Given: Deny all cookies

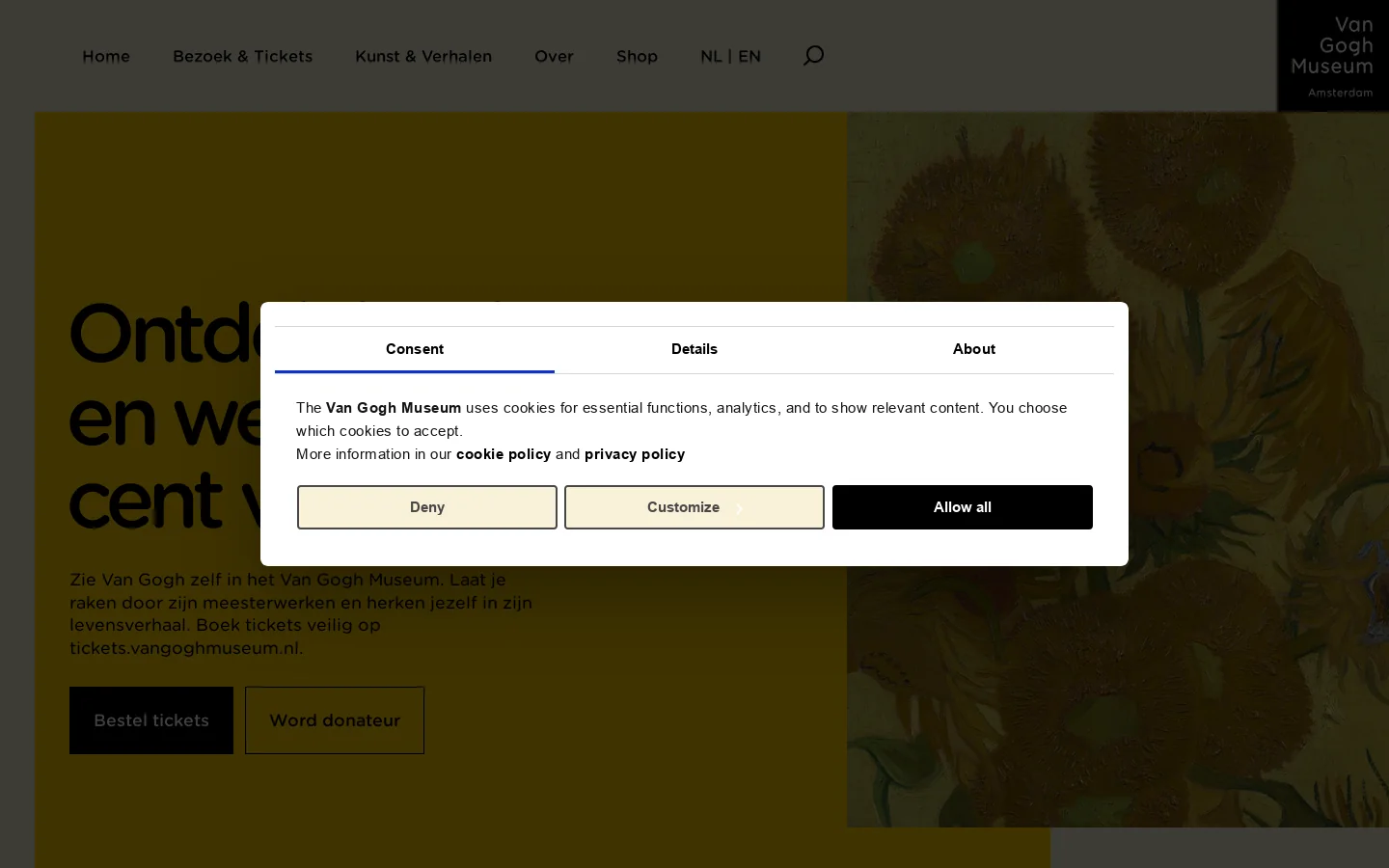Looking at the screenshot, I should coord(427,507).
